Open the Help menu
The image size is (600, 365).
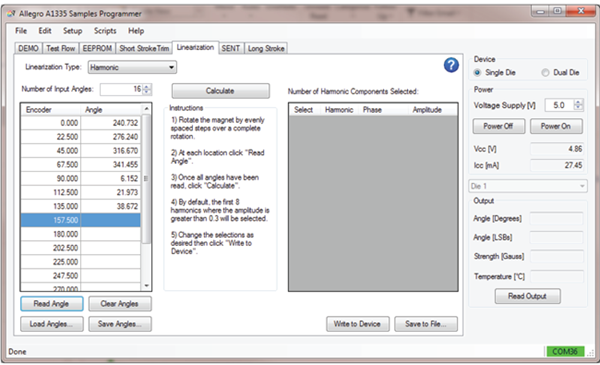pos(136,31)
